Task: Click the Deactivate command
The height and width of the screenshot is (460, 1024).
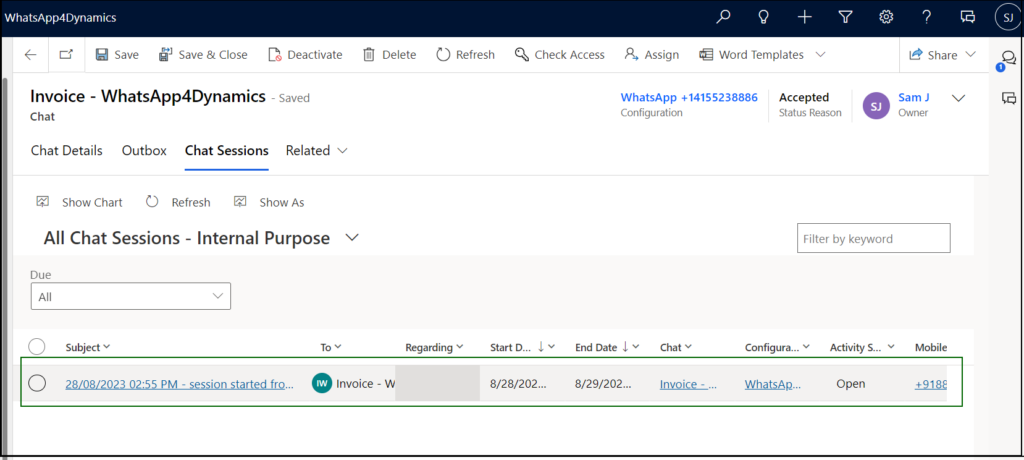Action: pos(306,55)
